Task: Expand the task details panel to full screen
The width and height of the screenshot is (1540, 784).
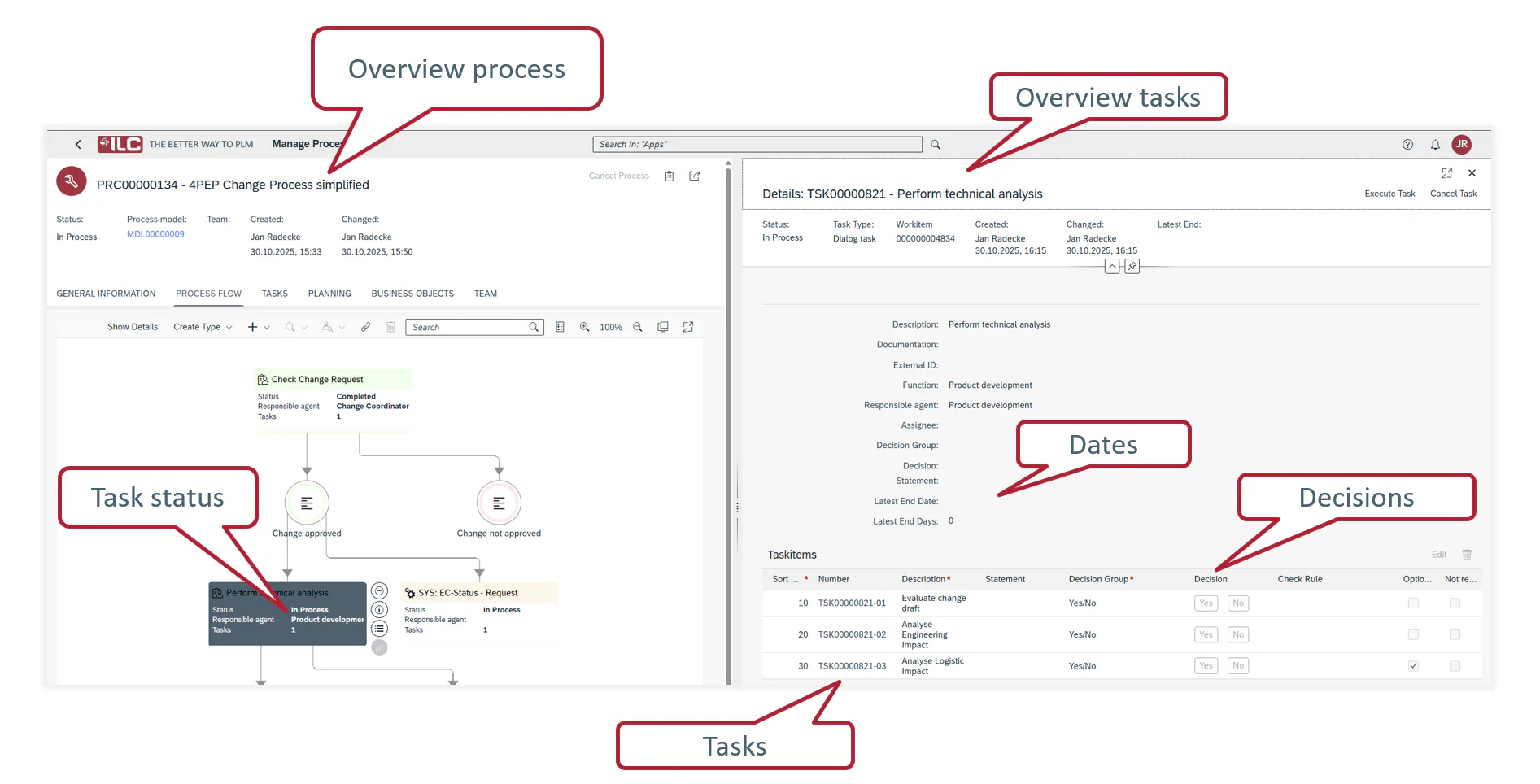Action: (1446, 173)
